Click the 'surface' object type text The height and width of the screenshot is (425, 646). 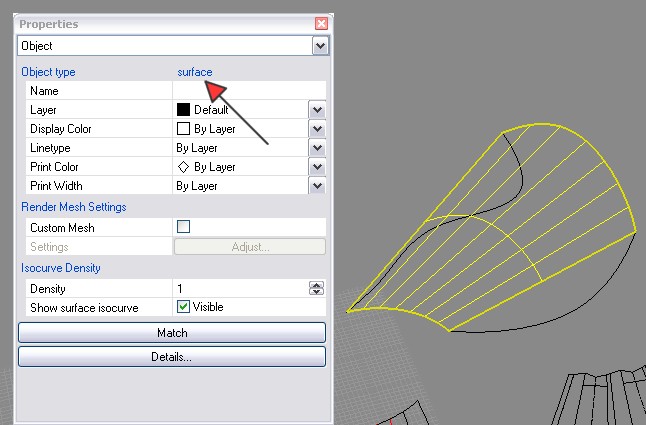(x=195, y=72)
